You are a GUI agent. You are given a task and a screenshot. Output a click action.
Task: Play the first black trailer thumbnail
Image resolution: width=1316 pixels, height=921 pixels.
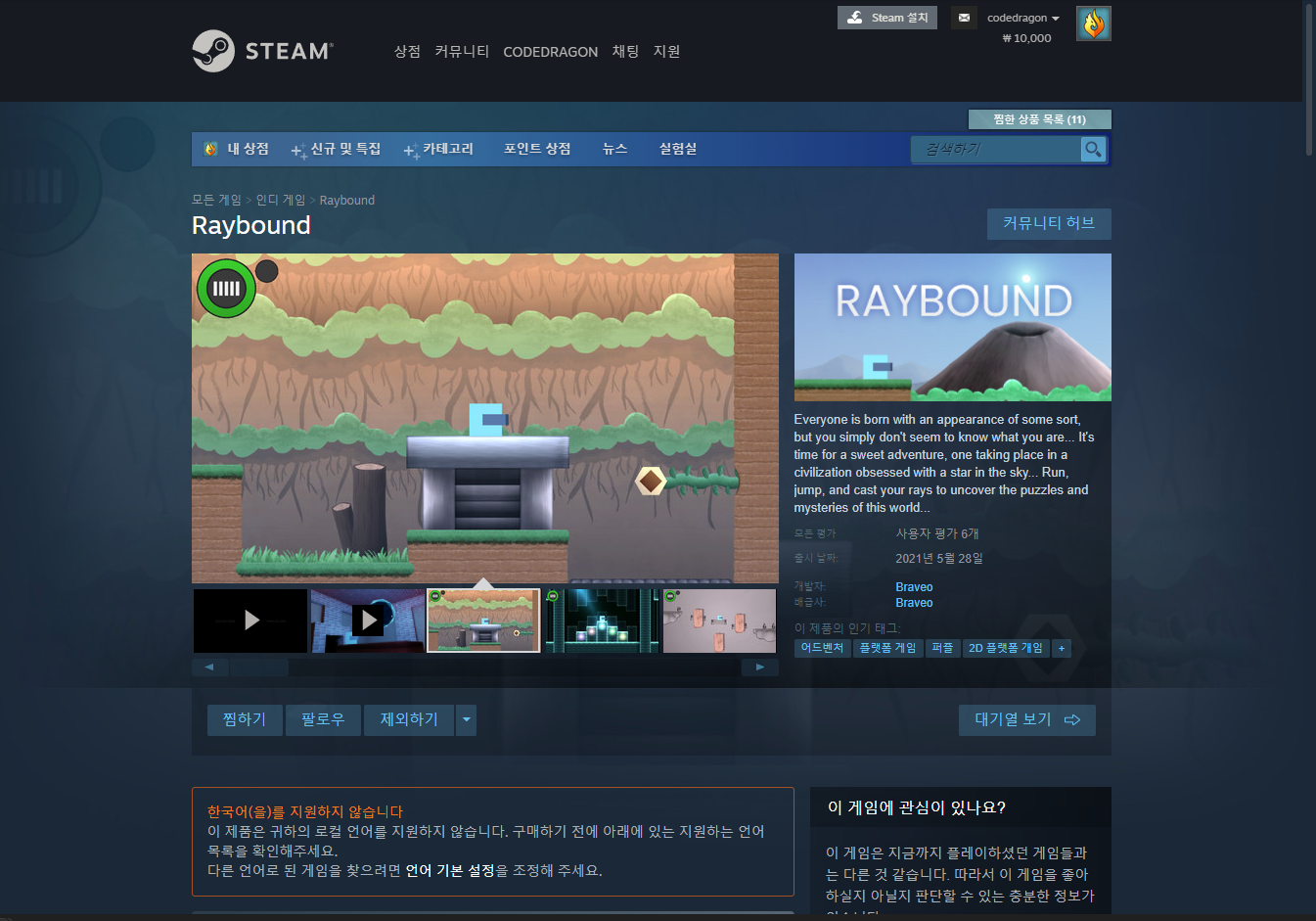[x=250, y=621]
